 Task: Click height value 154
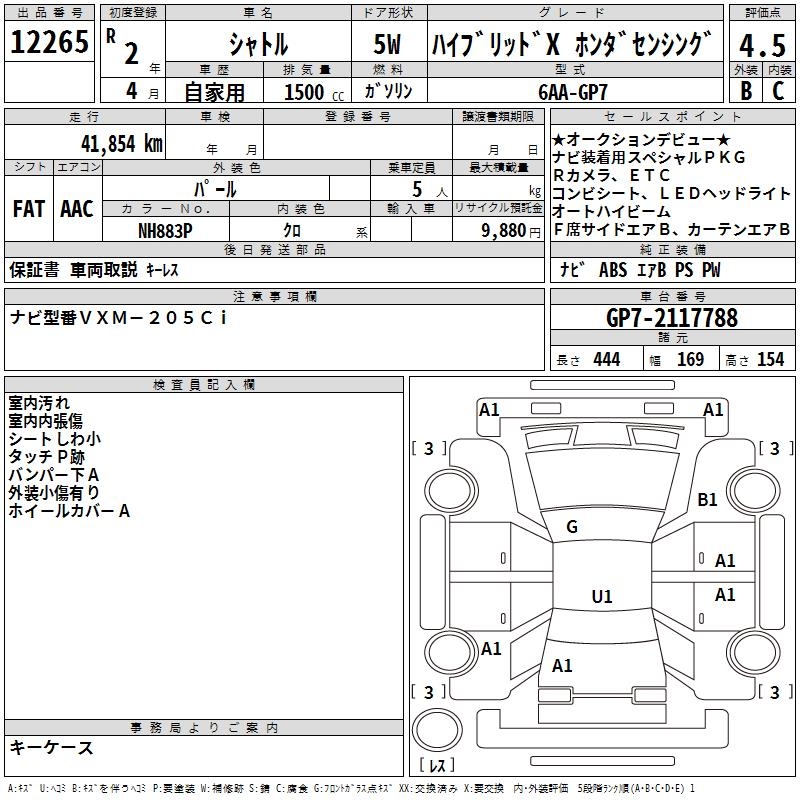click(770, 359)
